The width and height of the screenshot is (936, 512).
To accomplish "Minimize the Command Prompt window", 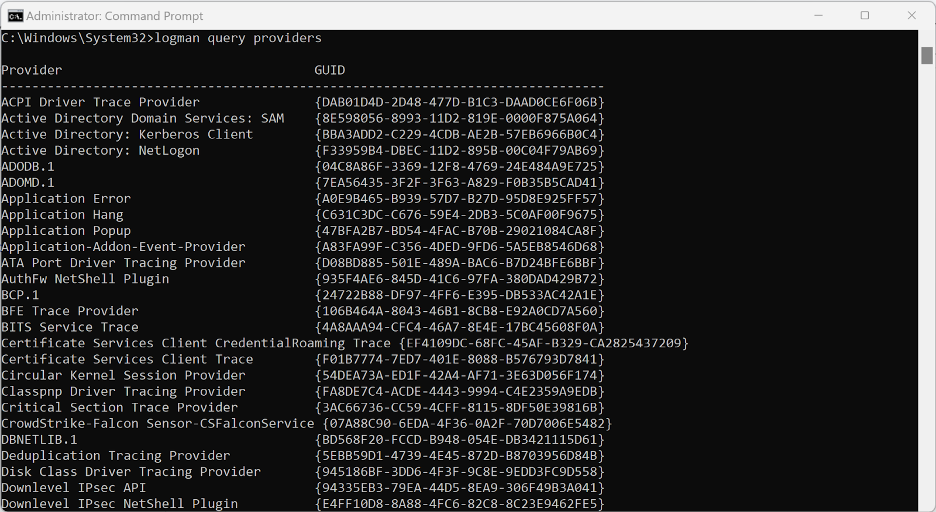I will click(819, 15).
